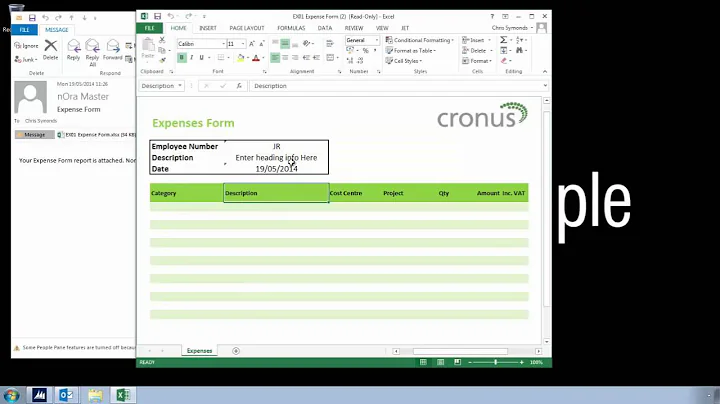Click the Excel Save icon in title bar
720x404 pixels.
157,17
